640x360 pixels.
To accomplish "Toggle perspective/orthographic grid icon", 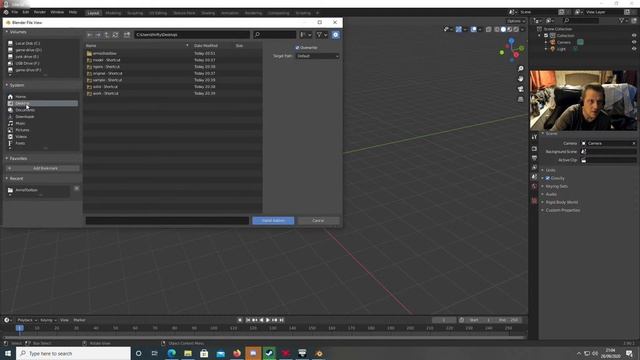I will coord(520,99).
